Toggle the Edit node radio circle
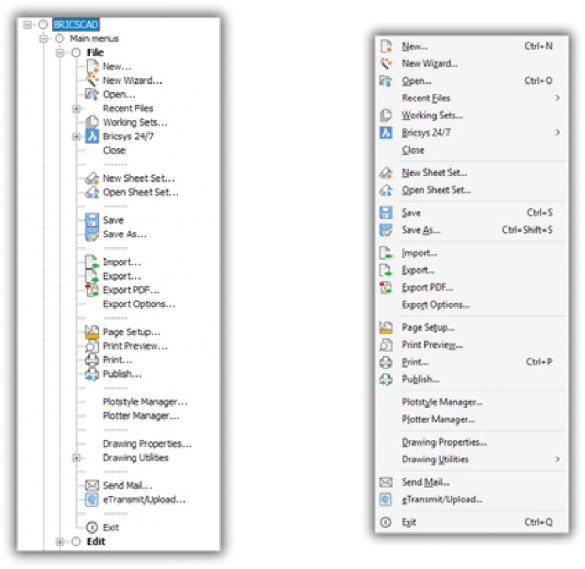The image size is (585, 569). 76,541
